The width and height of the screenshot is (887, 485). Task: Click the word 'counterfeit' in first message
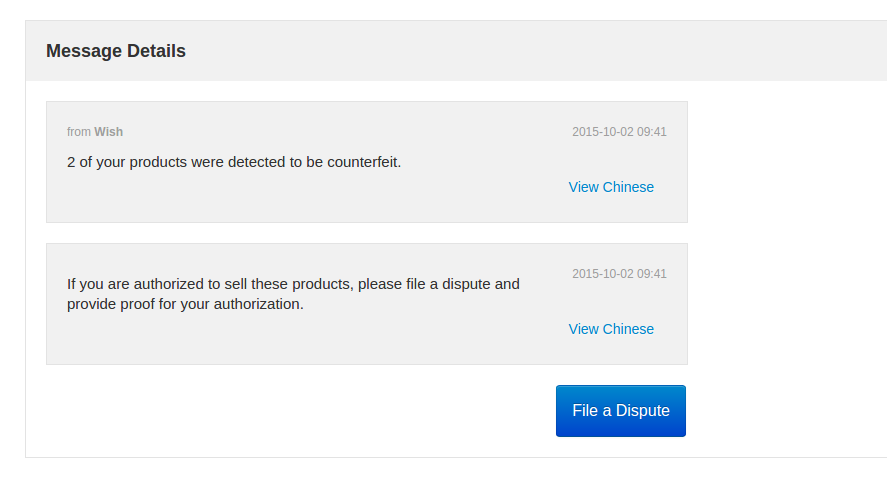363,162
